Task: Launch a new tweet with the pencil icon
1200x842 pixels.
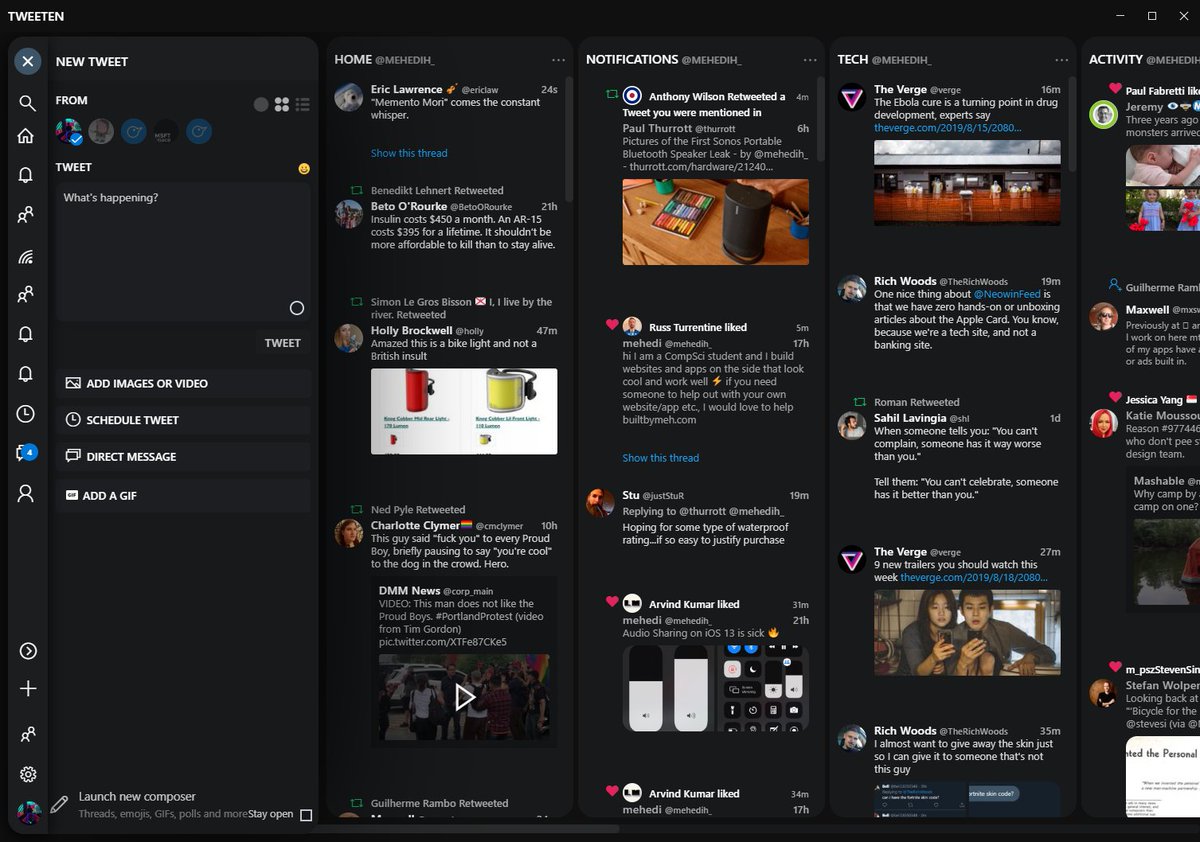Action: point(58,803)
